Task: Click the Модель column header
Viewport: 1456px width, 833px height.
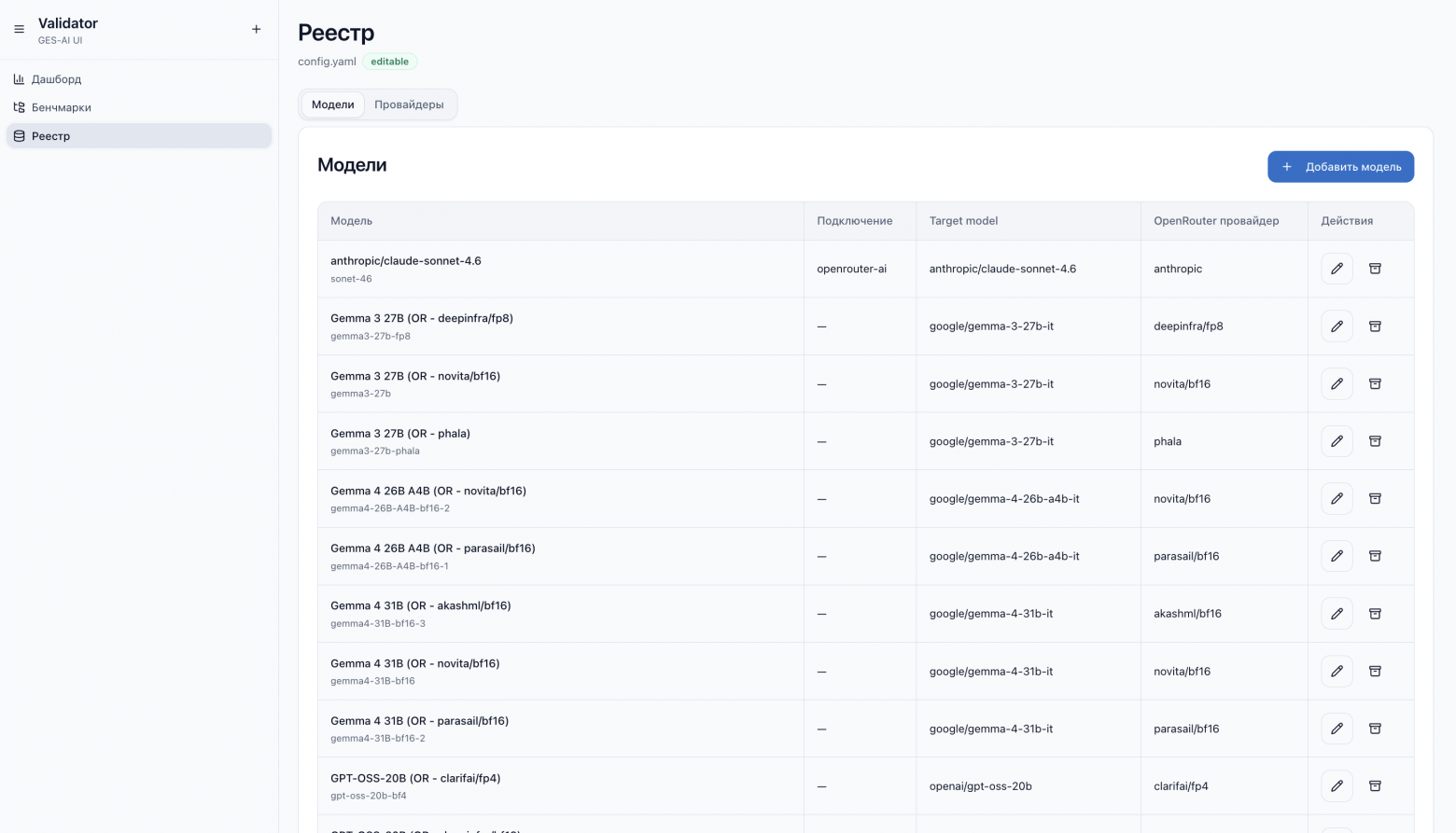Action: coord(352,221)
